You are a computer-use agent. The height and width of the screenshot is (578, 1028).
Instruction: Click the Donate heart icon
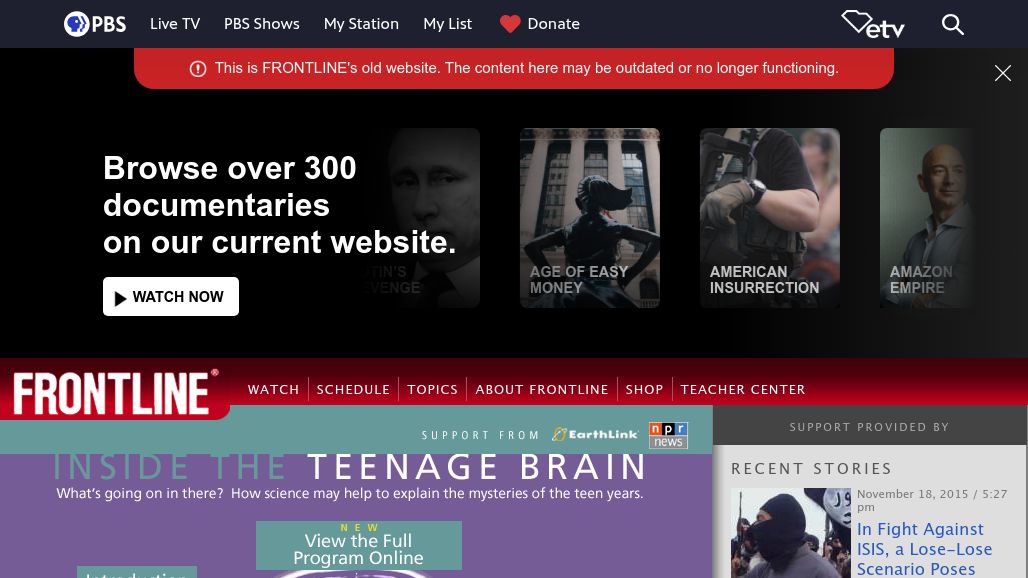(509, 24)
